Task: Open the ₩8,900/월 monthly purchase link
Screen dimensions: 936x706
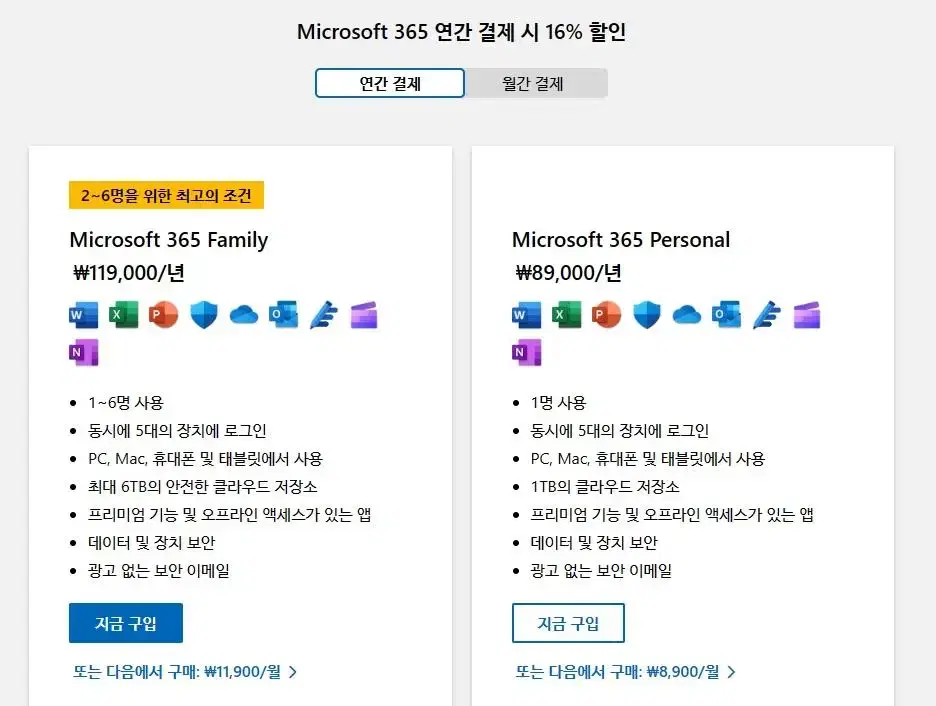Action: [x=626, y=672]
